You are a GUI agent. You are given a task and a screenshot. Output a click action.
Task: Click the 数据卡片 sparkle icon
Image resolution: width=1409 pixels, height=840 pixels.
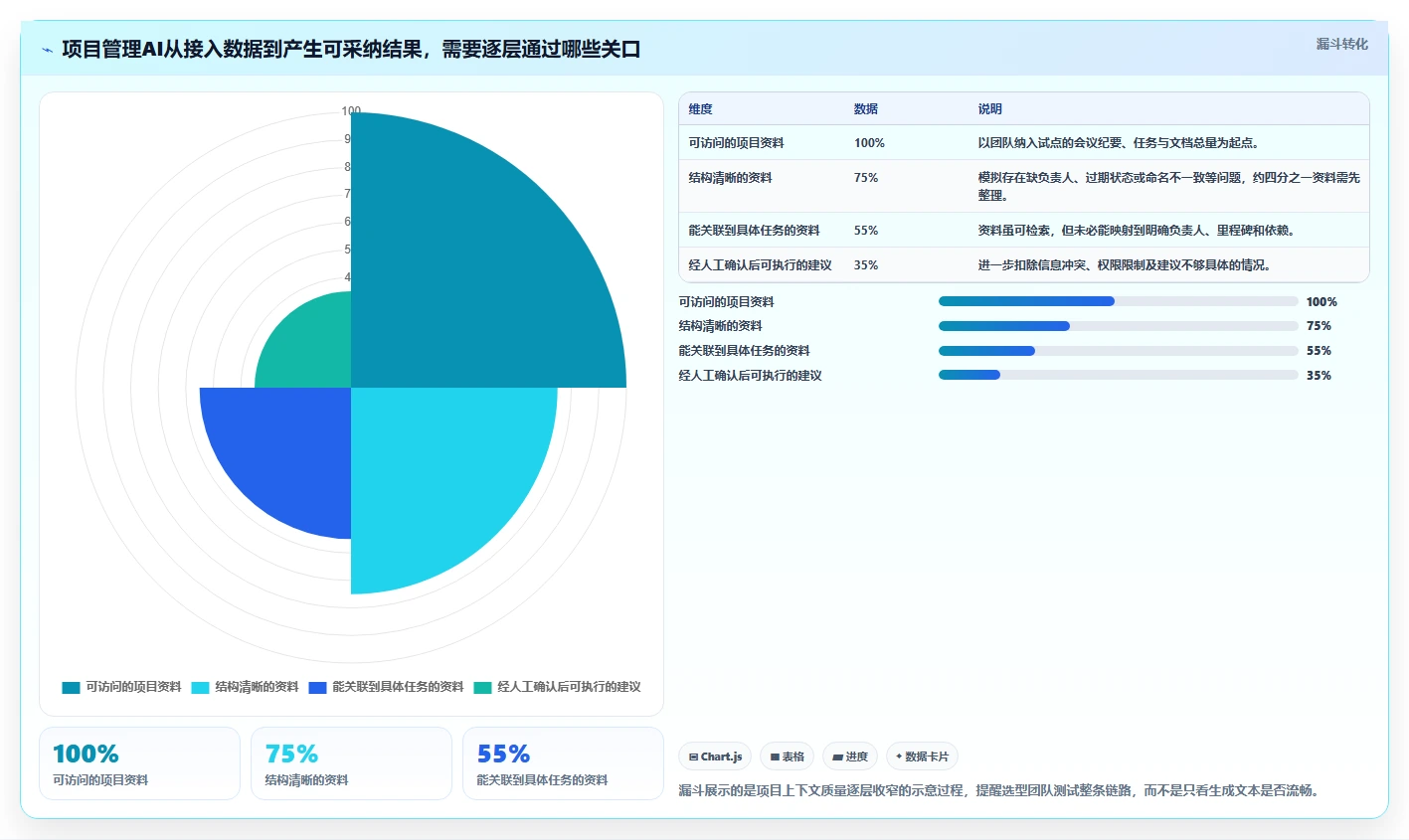coord(899,756)
